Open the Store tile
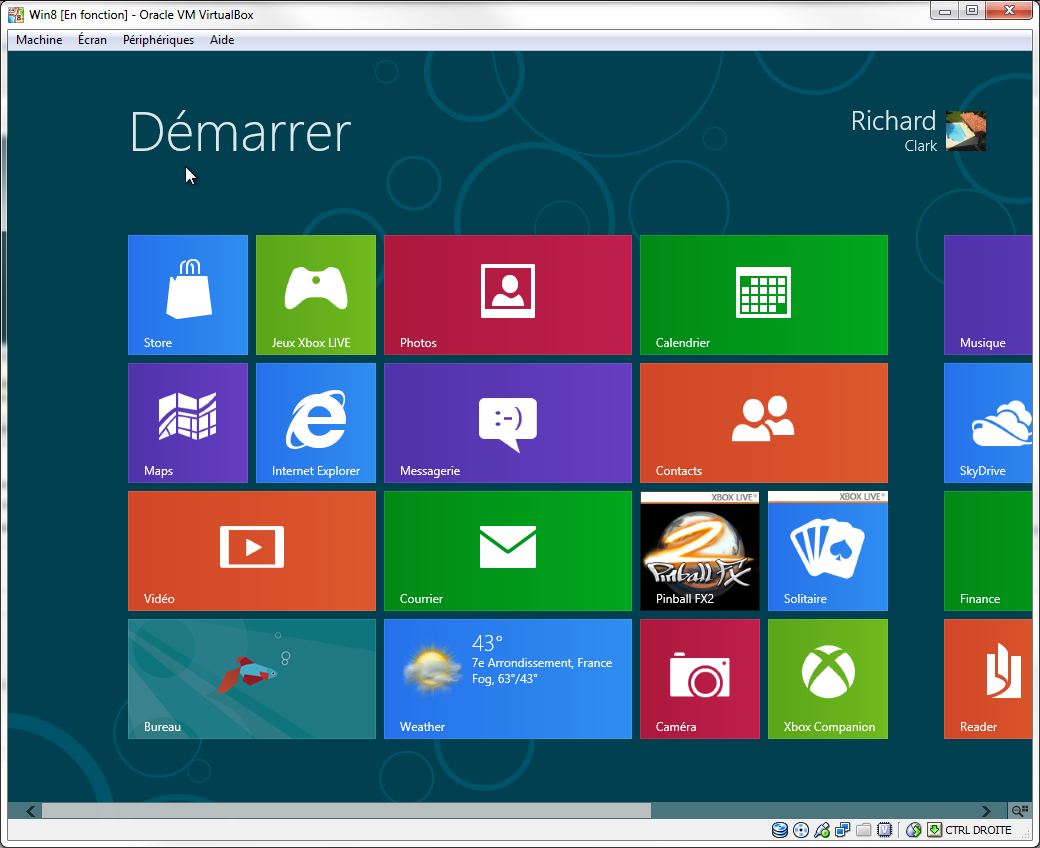 pos(188,295)
